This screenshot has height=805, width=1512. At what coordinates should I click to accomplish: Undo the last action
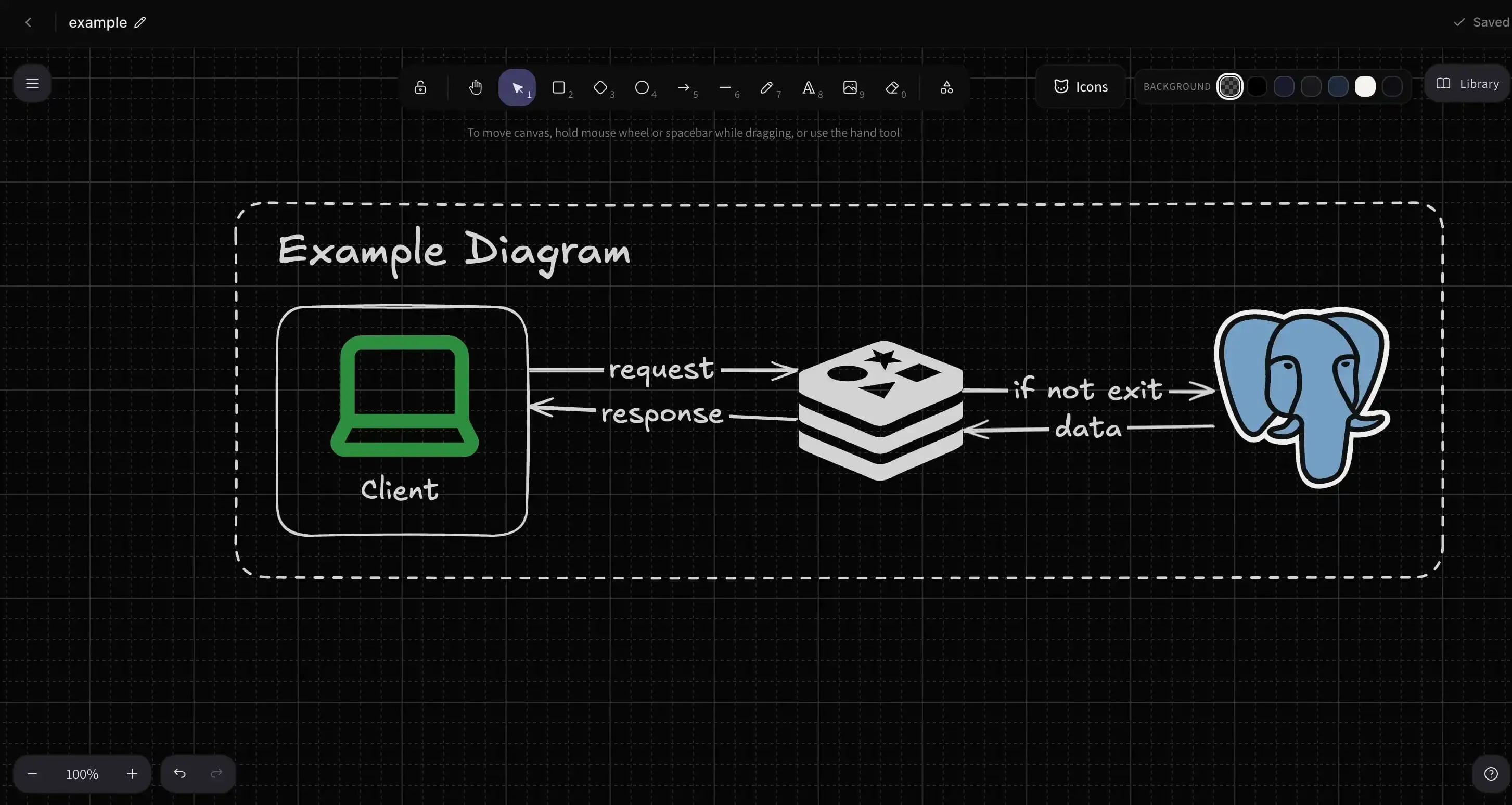click(x=180, y=773)
